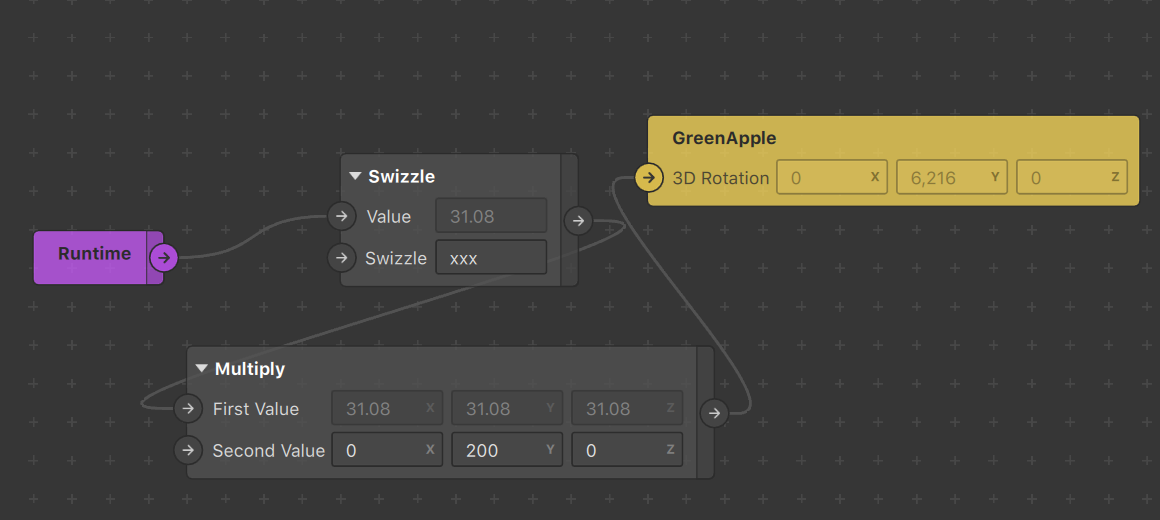The image size is (1160, 520).
Task: Click the Multiply First Value input port
Action: (189, 408)
